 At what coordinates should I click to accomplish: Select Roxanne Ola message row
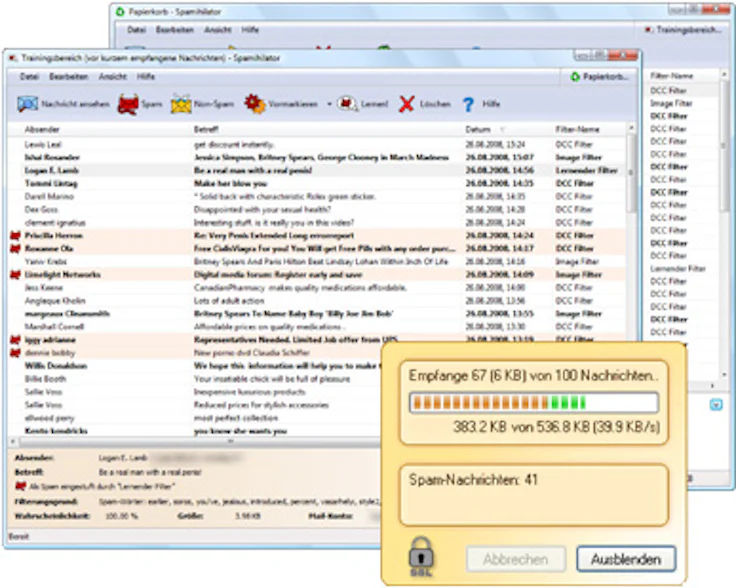pyautogui.click(x=317, y=249)
